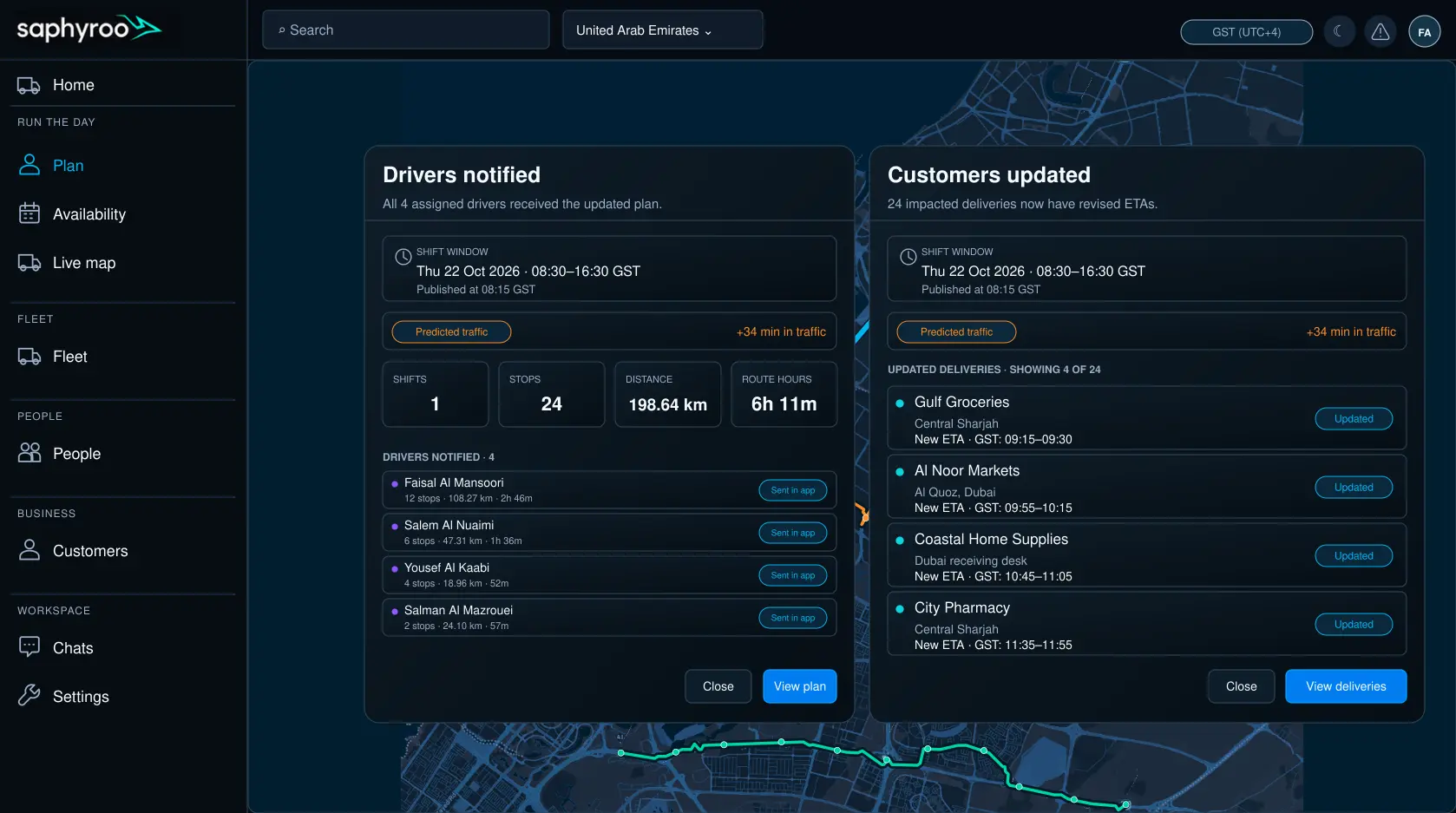Select the Al Noor Markets delivery
This screenshot has width=1456, height=813.
1146,488
